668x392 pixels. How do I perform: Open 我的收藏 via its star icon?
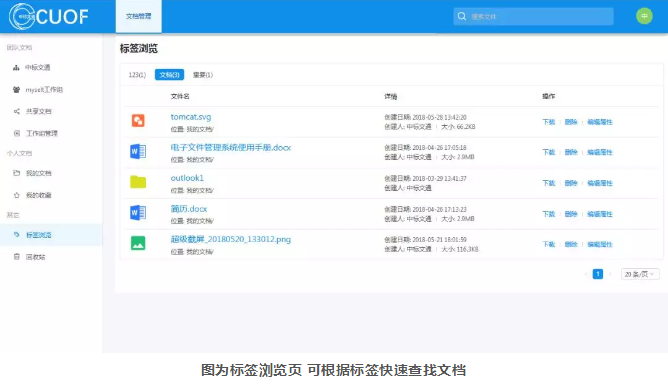click(x=17, y=195)
